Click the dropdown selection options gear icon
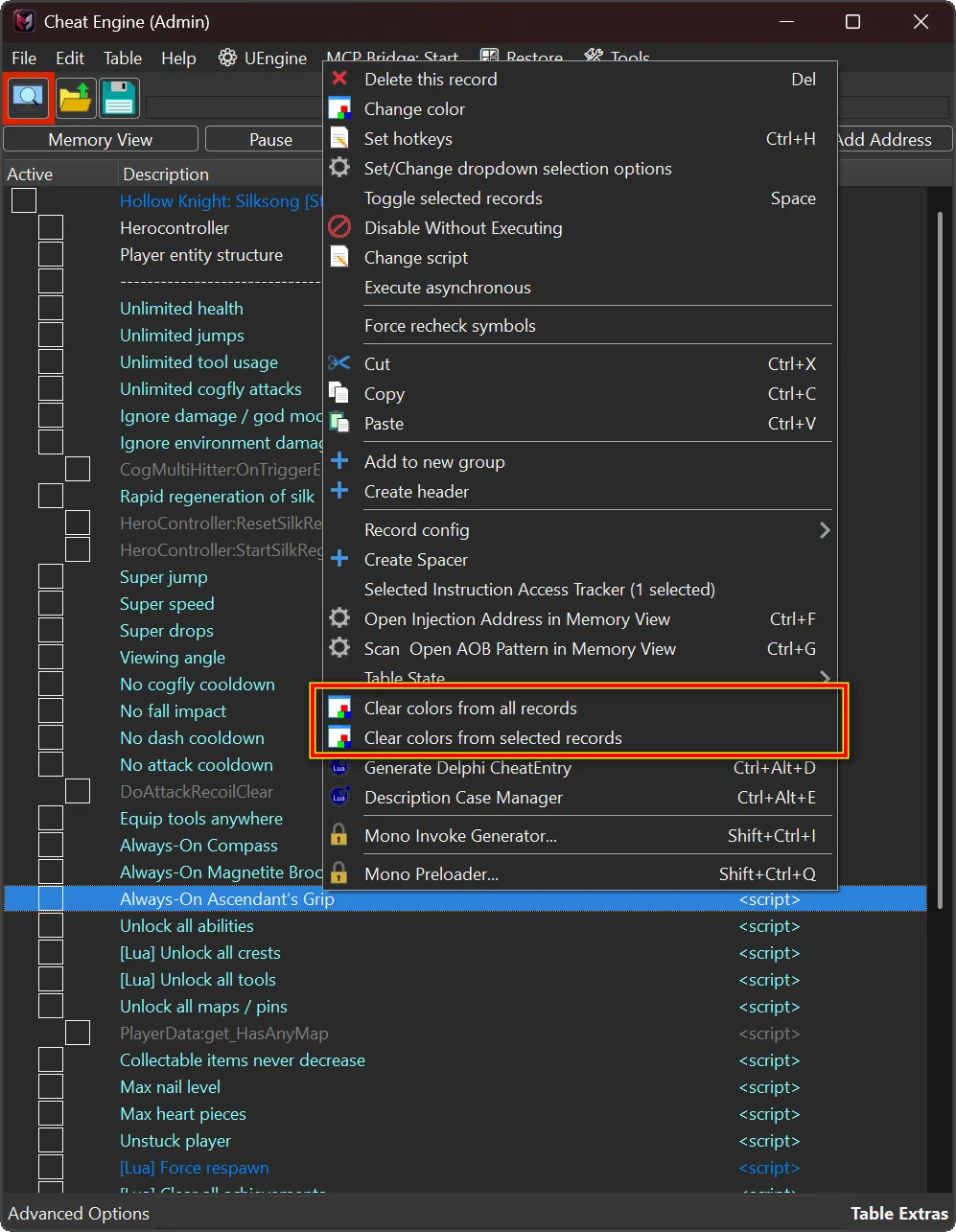This screenshot has width=956, height=1232. pos(339,168)
